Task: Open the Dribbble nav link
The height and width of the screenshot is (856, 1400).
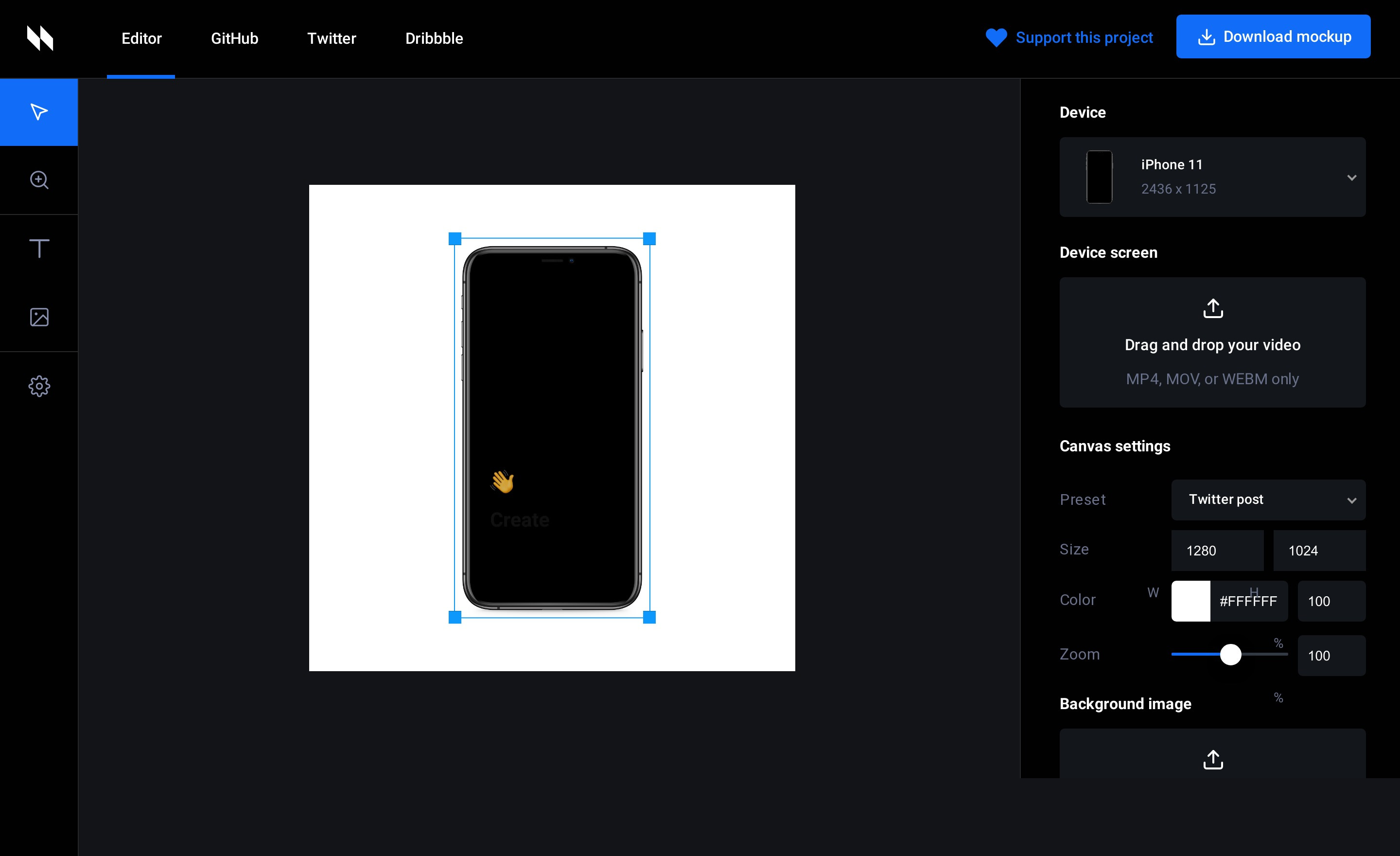Action: [434, 38]
